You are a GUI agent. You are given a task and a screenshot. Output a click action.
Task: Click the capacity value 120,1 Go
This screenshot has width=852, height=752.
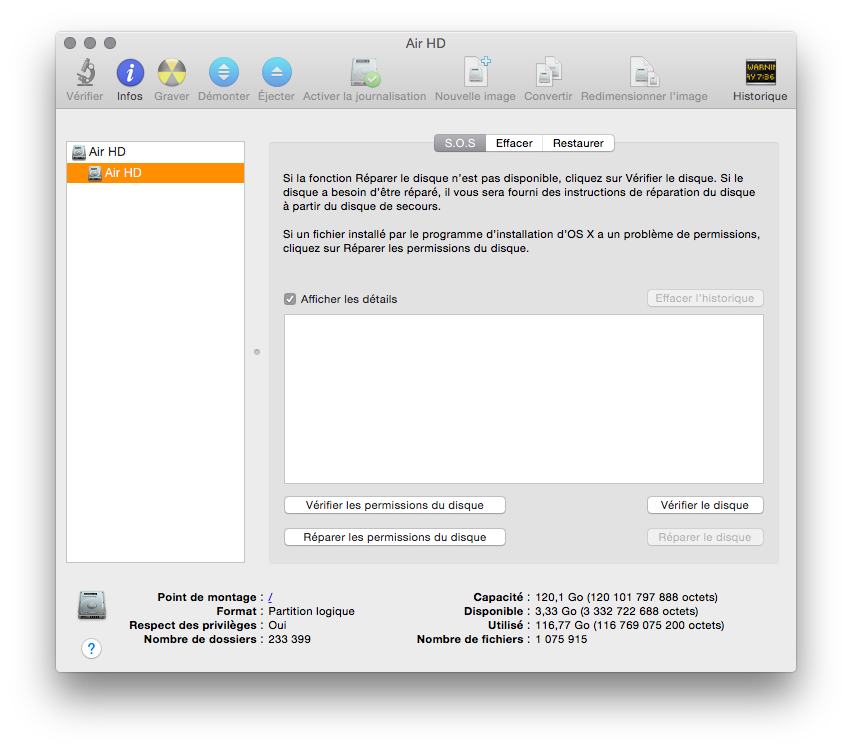pos(627,597)
